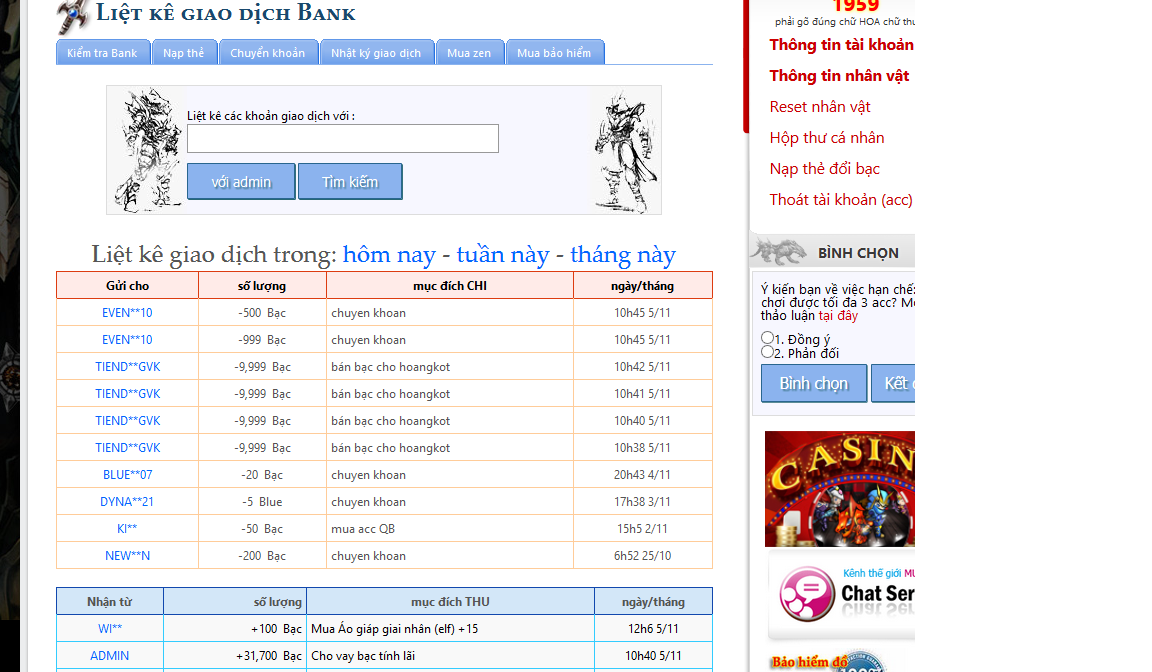Open TIEND**GVK in the 10h38 row
Image resolution: width=1152 pixels, height=672 pixels.
(x=128, y=448)
